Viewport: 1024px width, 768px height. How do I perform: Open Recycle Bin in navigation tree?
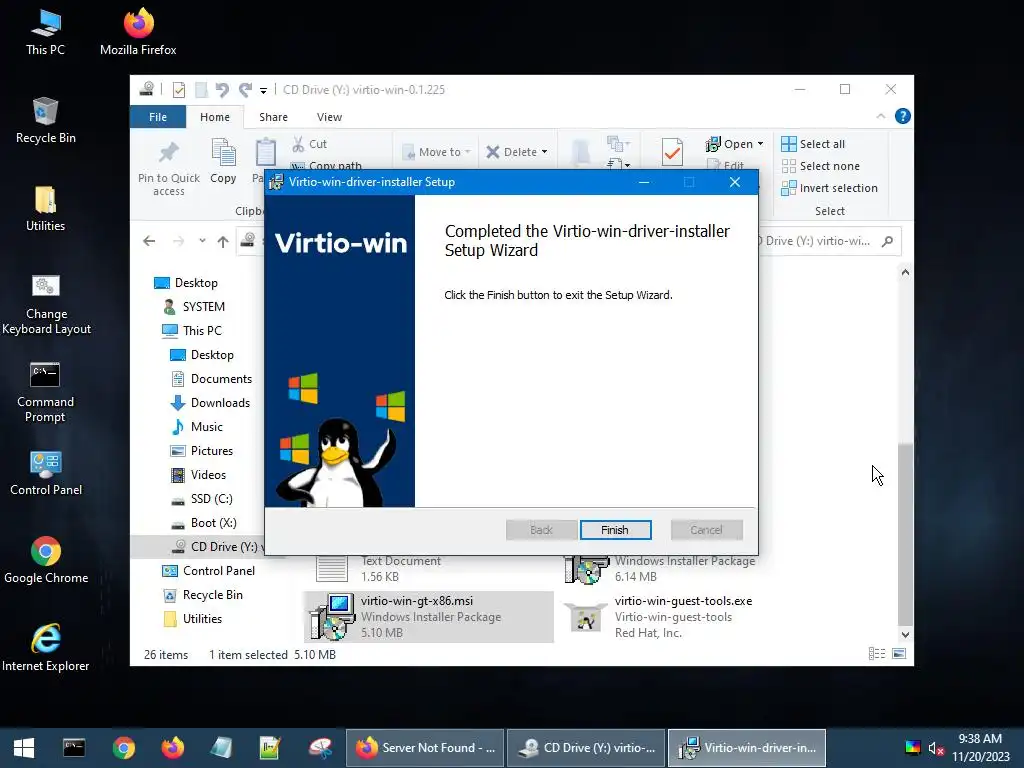[202, 595]
